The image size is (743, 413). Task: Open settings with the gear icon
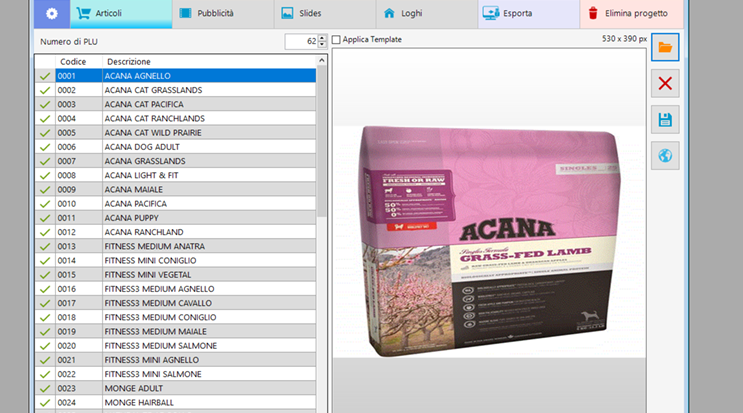[52, 13]
